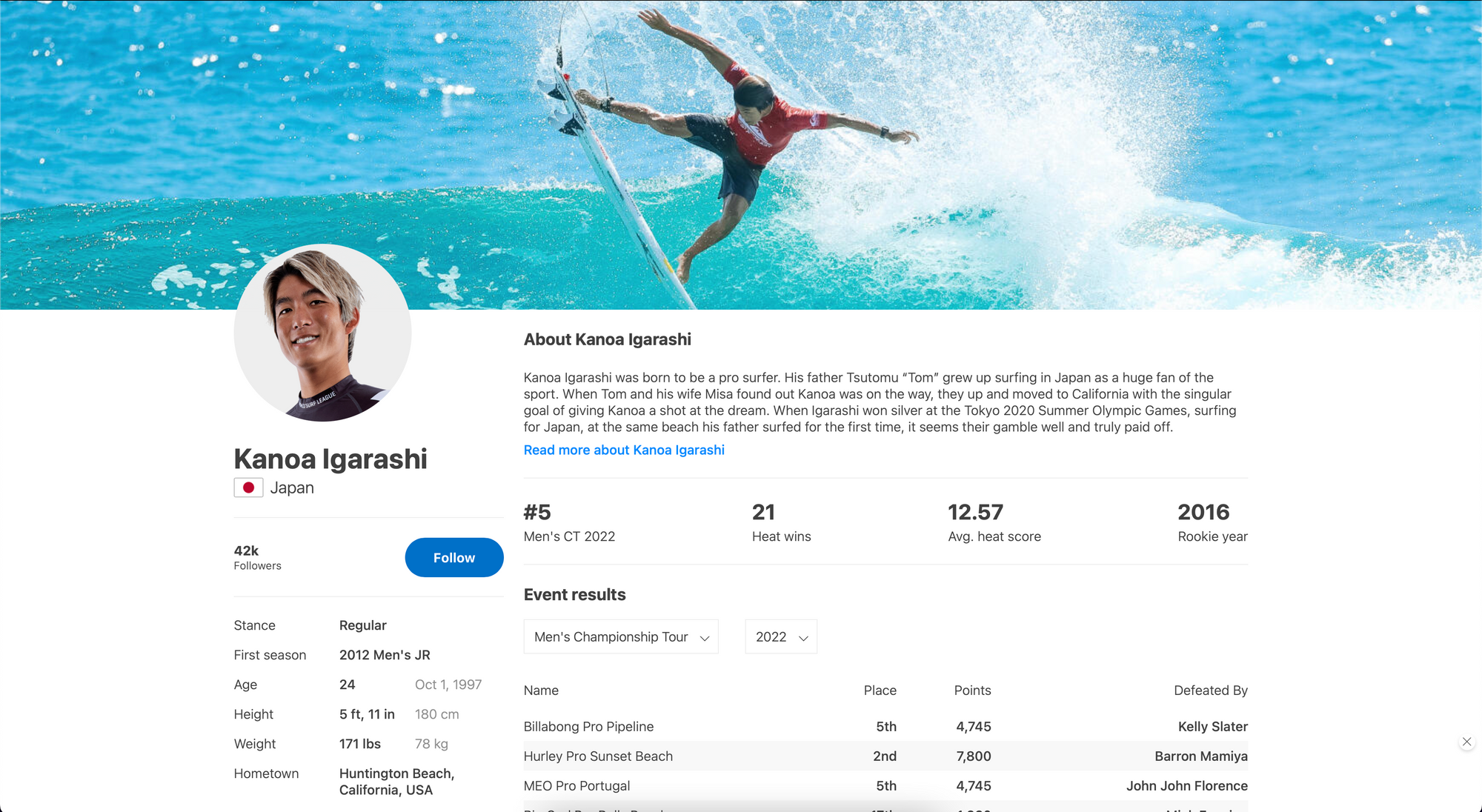1482x812 pixels.
Task: Click the Points column header
Action: tap(972, 690)
